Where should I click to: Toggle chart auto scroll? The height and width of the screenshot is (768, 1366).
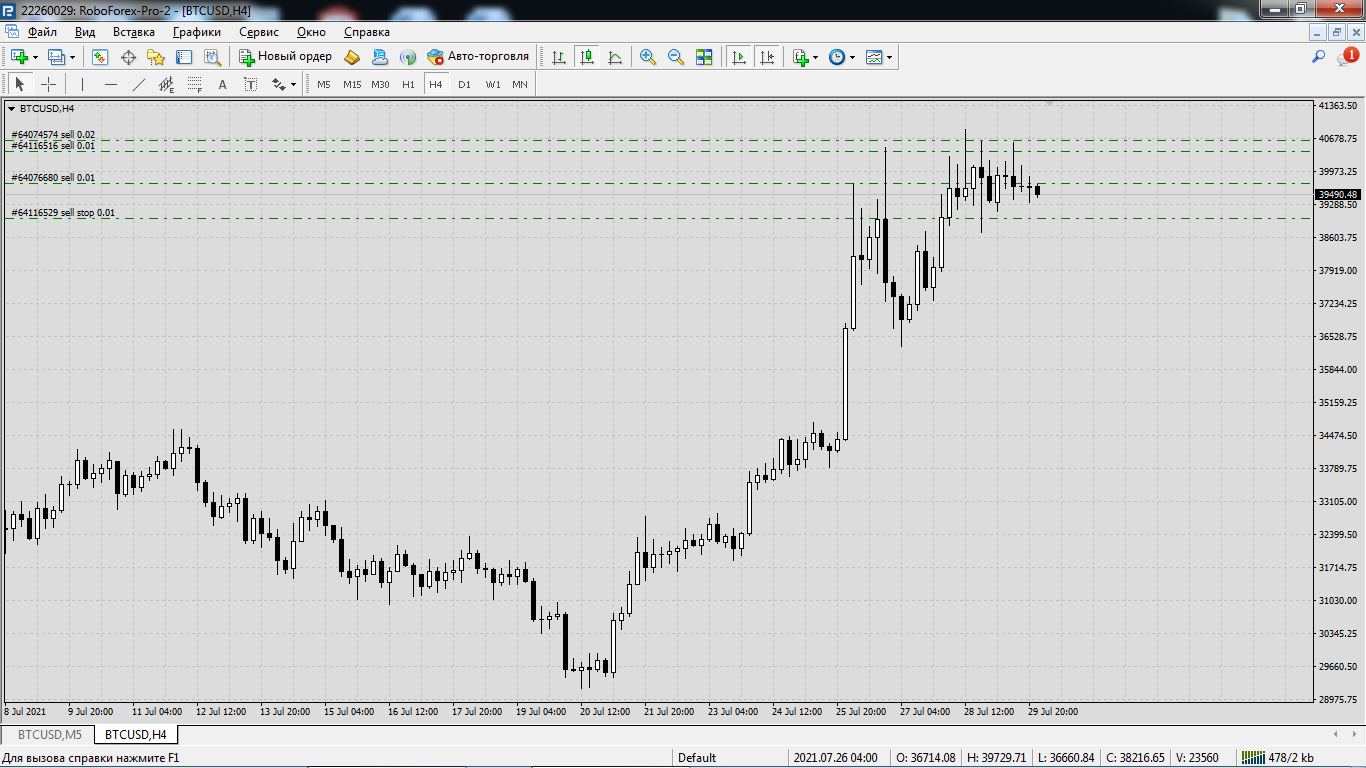pos(739,57)
